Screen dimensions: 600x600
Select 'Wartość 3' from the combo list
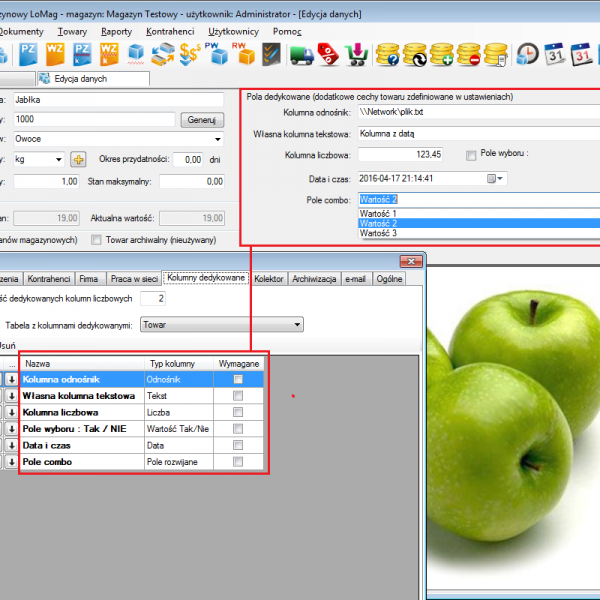click(379, 233)
